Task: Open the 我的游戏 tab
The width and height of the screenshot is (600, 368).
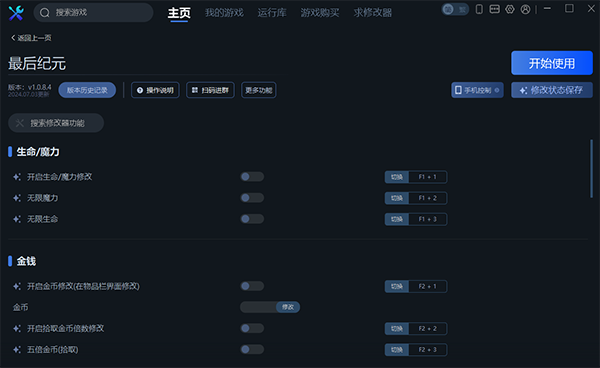Action: (224, 13)
